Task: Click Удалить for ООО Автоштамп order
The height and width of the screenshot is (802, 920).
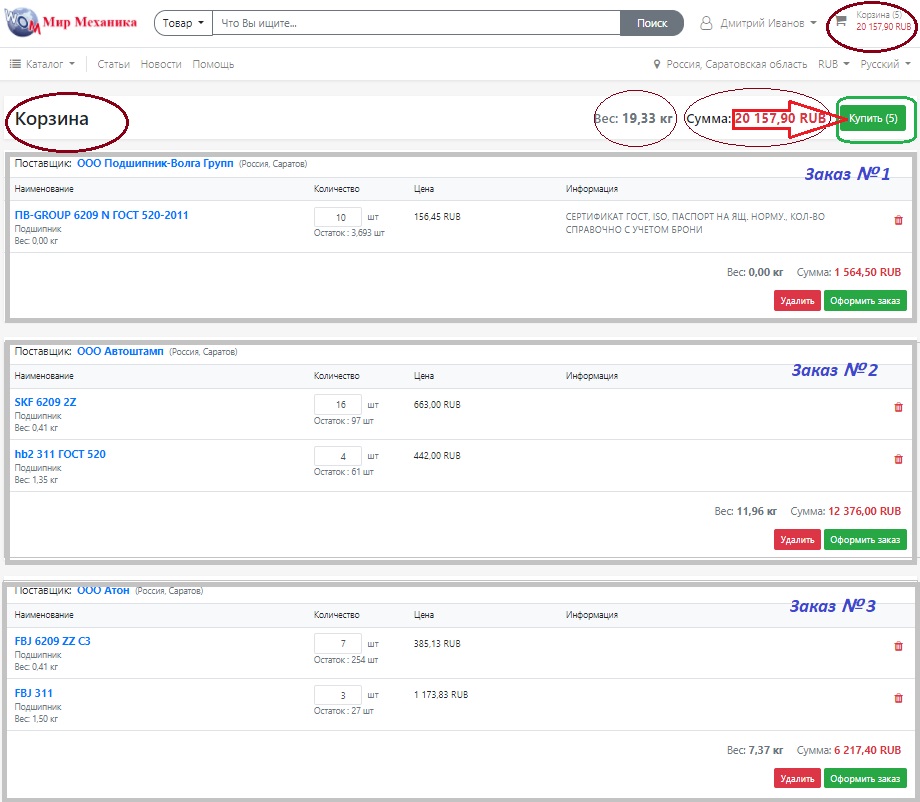Action: (797, 539)
